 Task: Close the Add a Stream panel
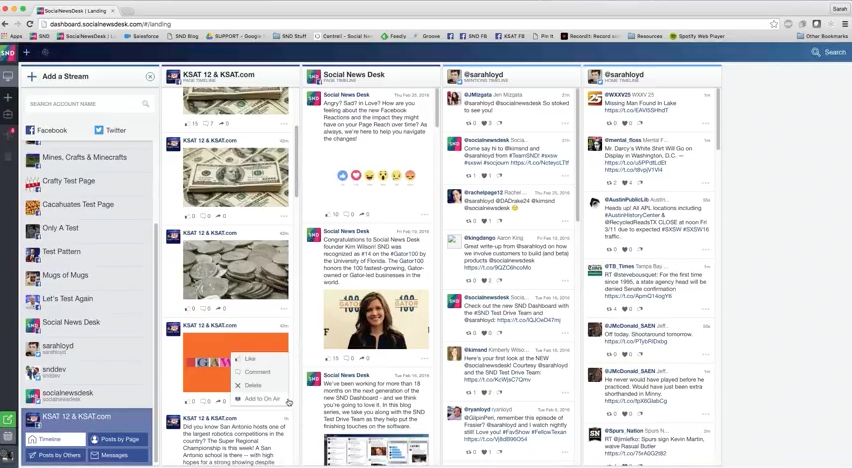[x=150, y=77]
